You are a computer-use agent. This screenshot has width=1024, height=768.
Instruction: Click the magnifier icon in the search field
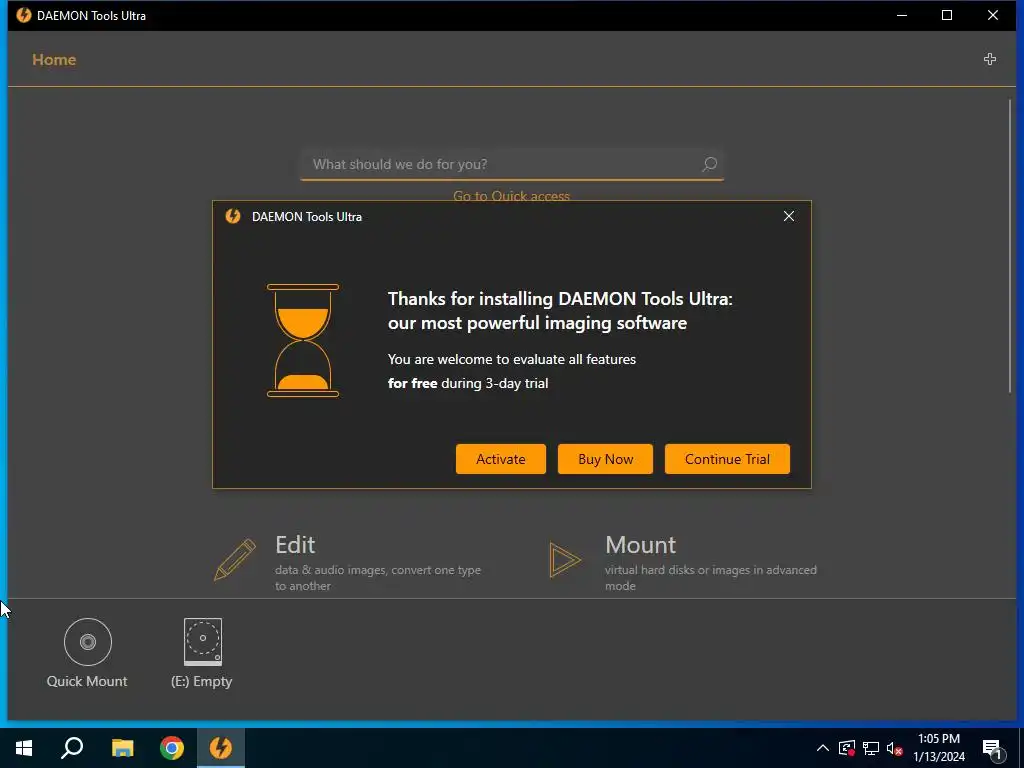pyautogui.click(x=709, y=165)
